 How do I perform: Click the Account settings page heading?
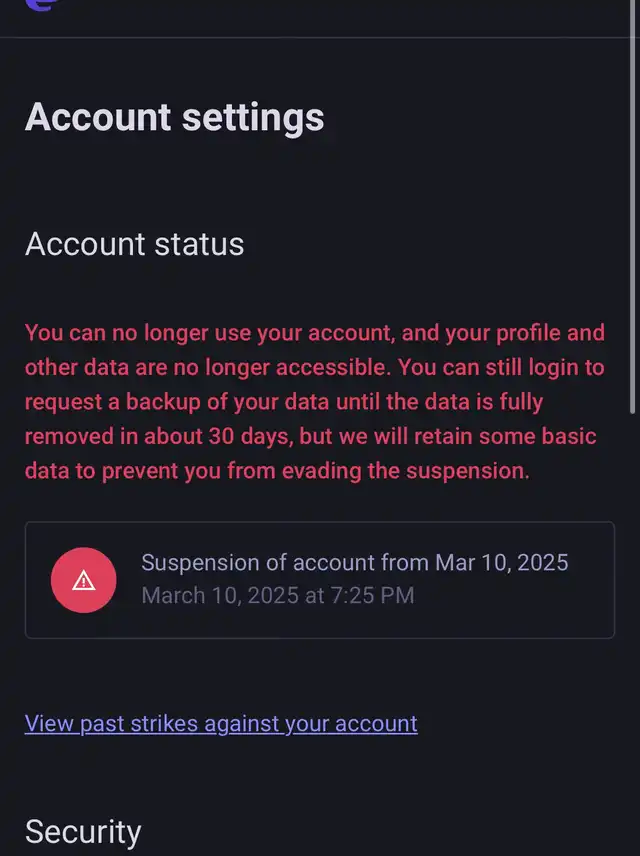tap(175, 117)
